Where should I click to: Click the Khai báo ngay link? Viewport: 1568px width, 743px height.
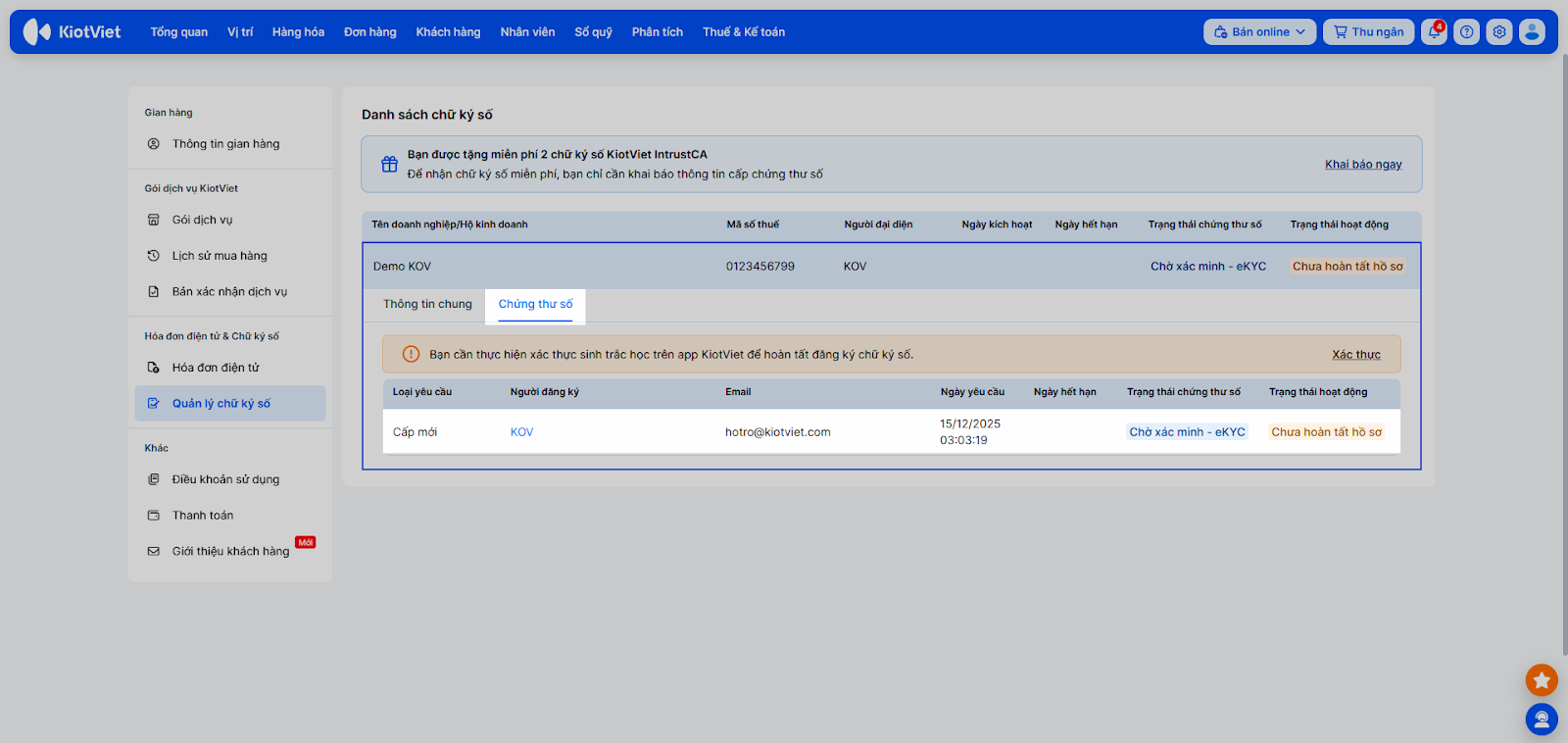[1363, 165]
